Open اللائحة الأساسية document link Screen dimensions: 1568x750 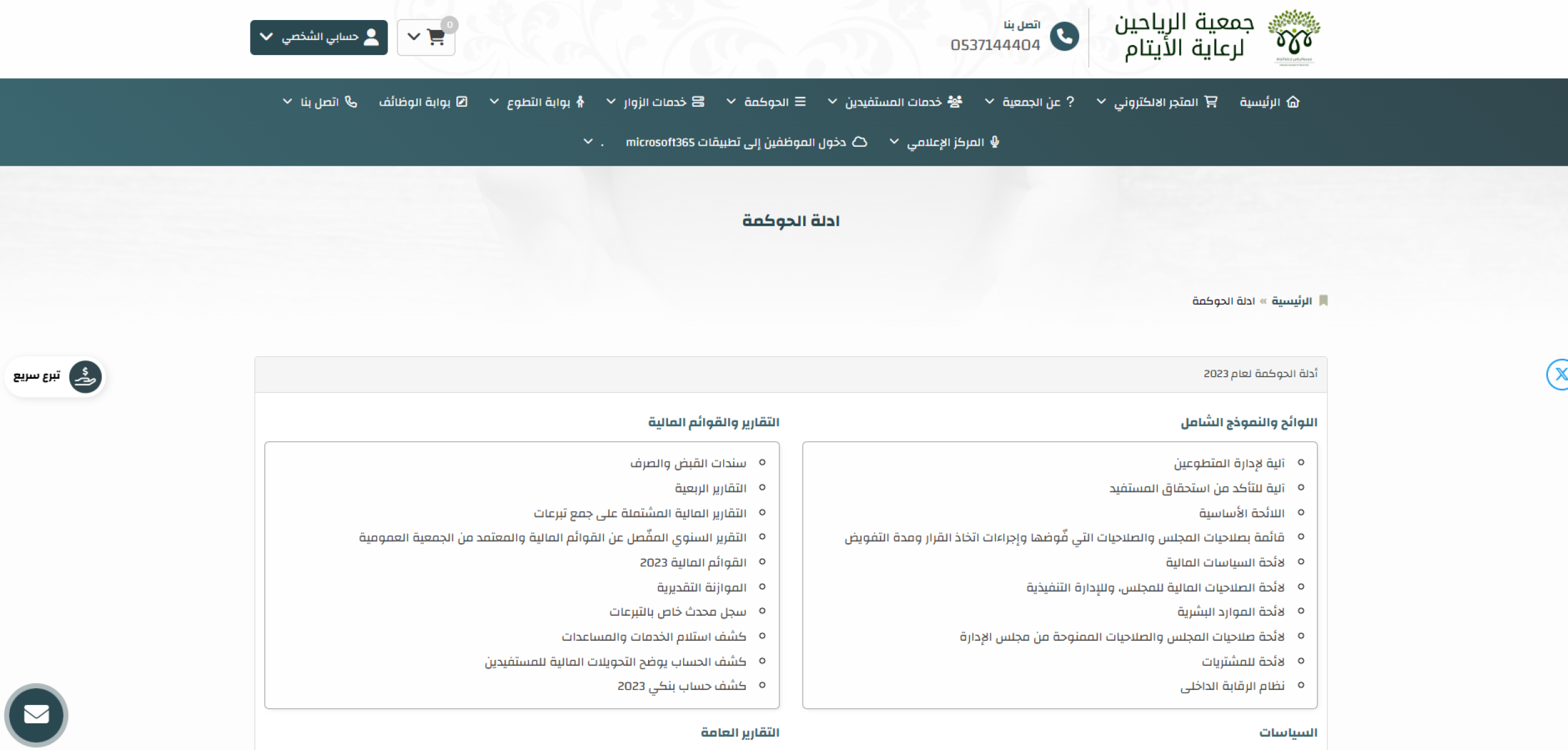(1241, 513)
